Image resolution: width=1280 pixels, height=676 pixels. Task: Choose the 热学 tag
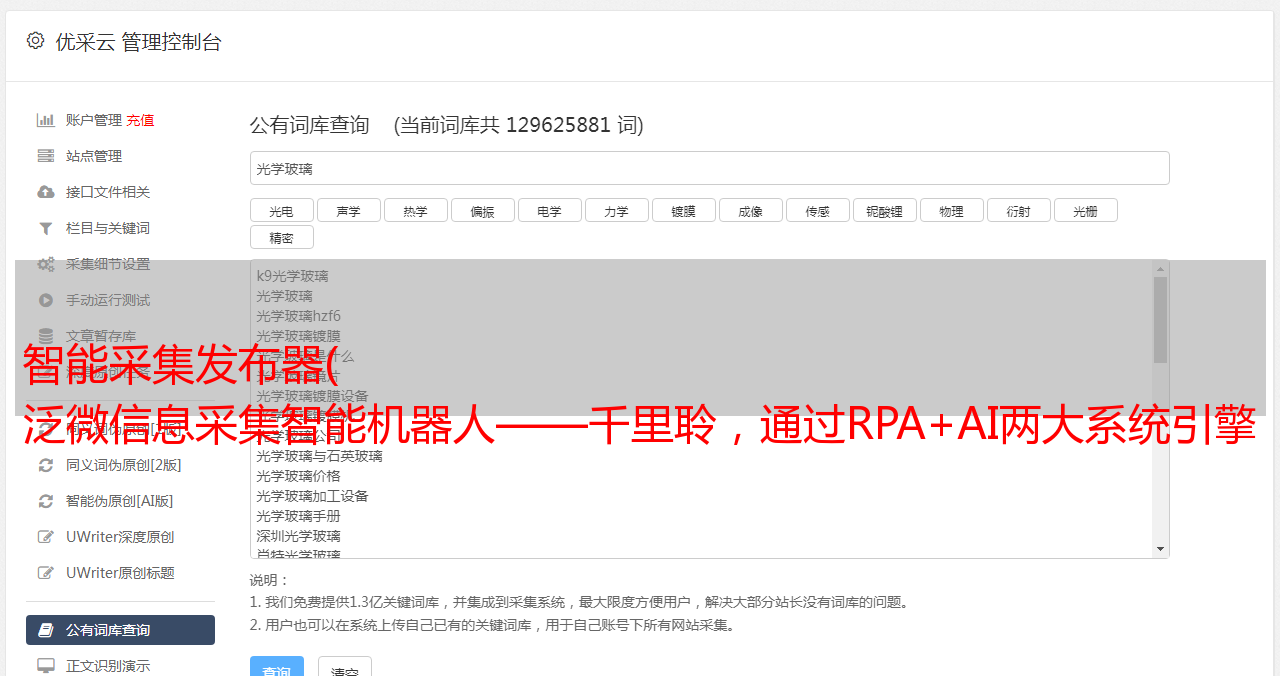(x=415, y=210)
